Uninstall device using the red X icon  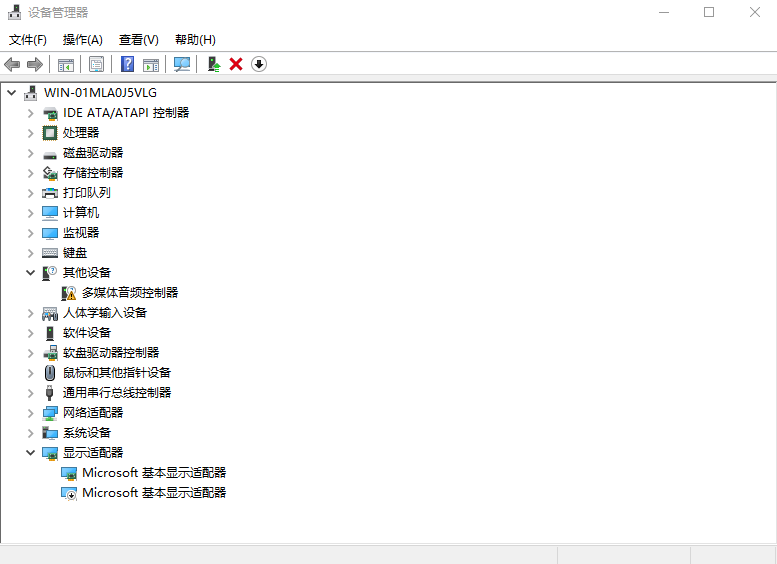click(236, 64)
